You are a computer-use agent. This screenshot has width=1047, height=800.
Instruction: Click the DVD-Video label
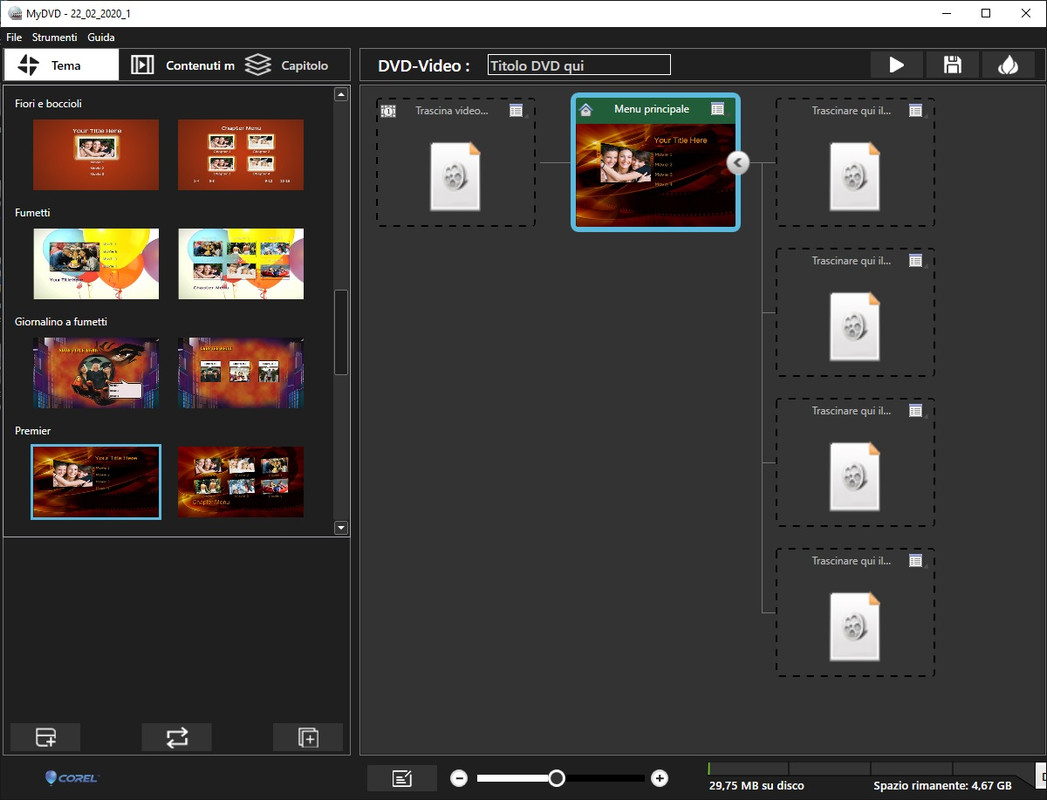coord(424,66)
